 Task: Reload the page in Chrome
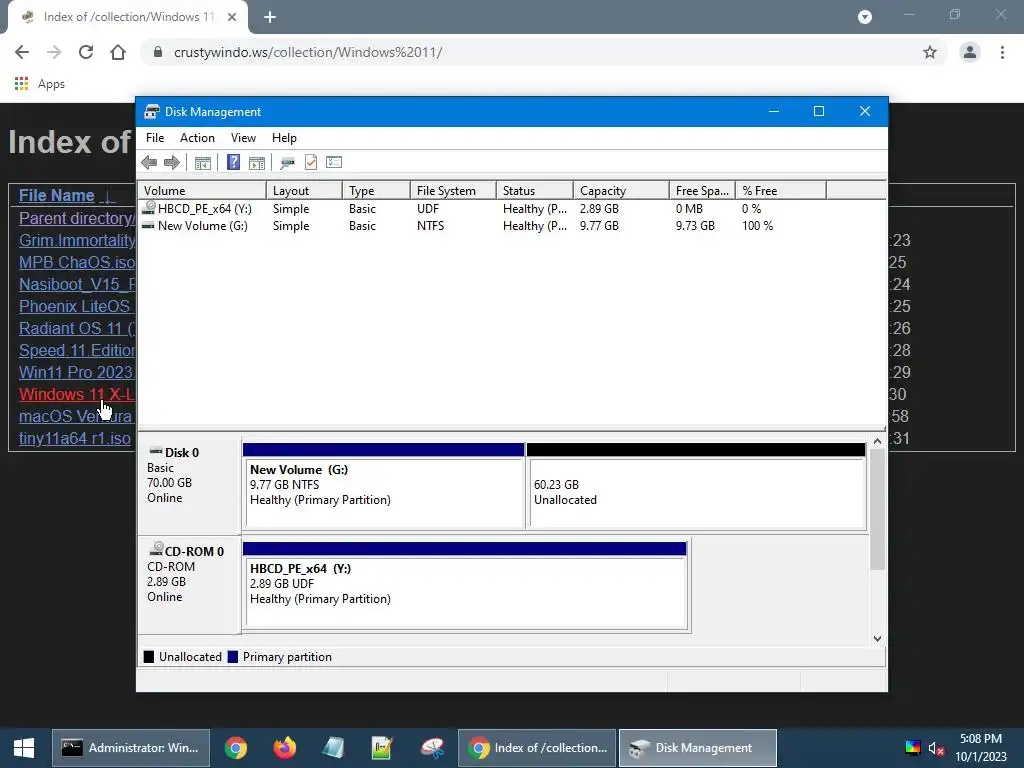point(86,52)
